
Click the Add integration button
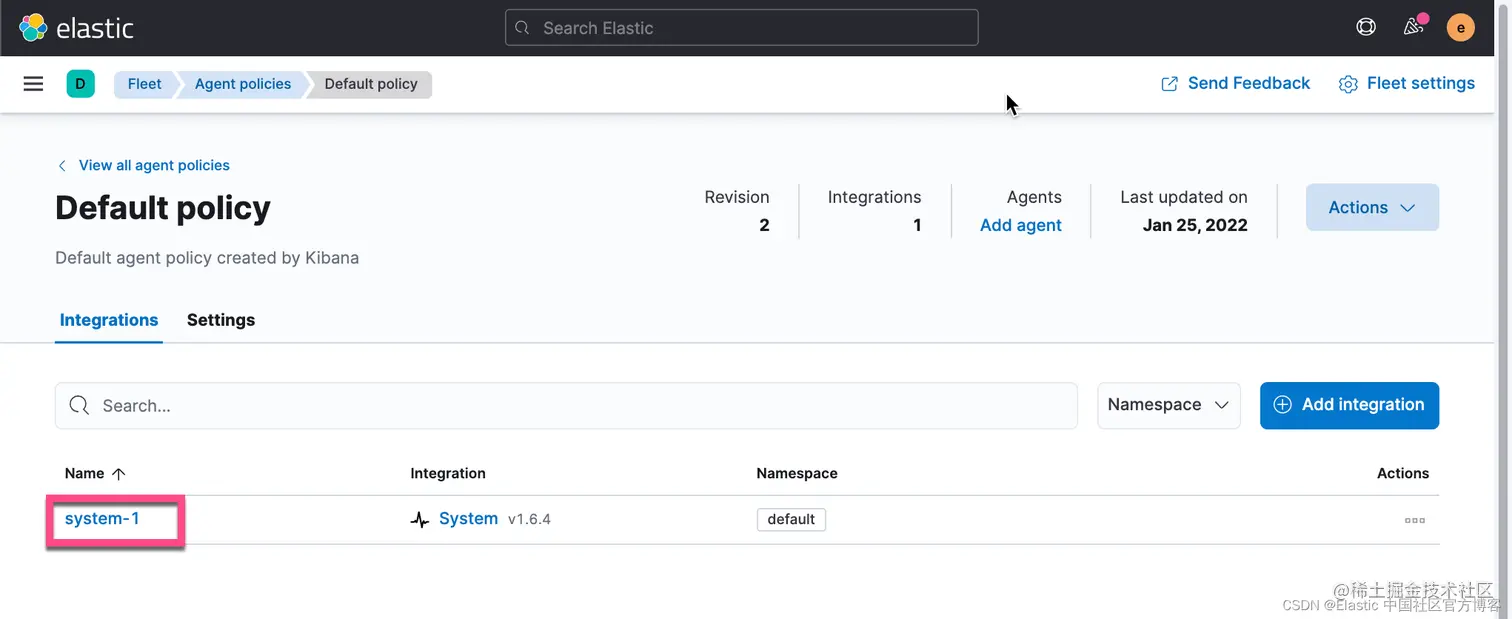point(1348,405)
